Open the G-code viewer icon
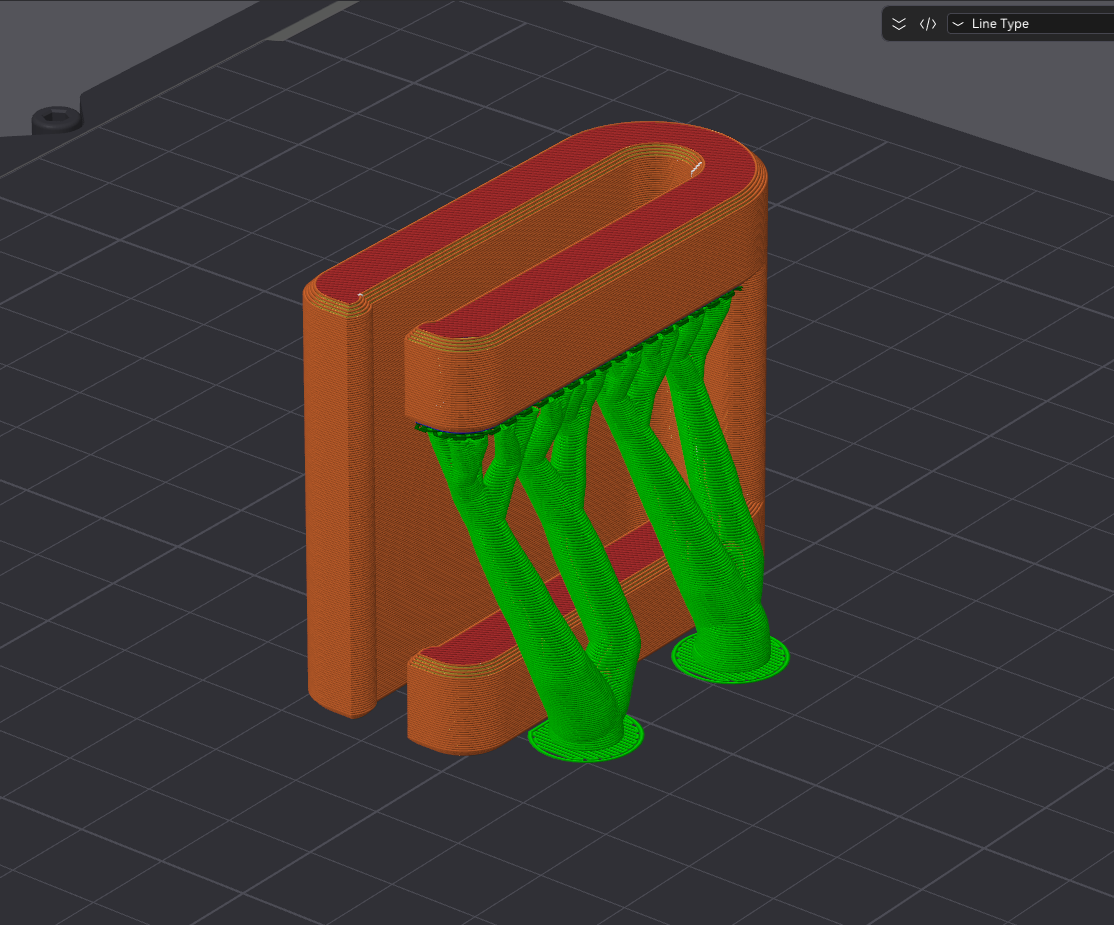This screenshot has width=1114, height=925. click(x=928, y=24)
